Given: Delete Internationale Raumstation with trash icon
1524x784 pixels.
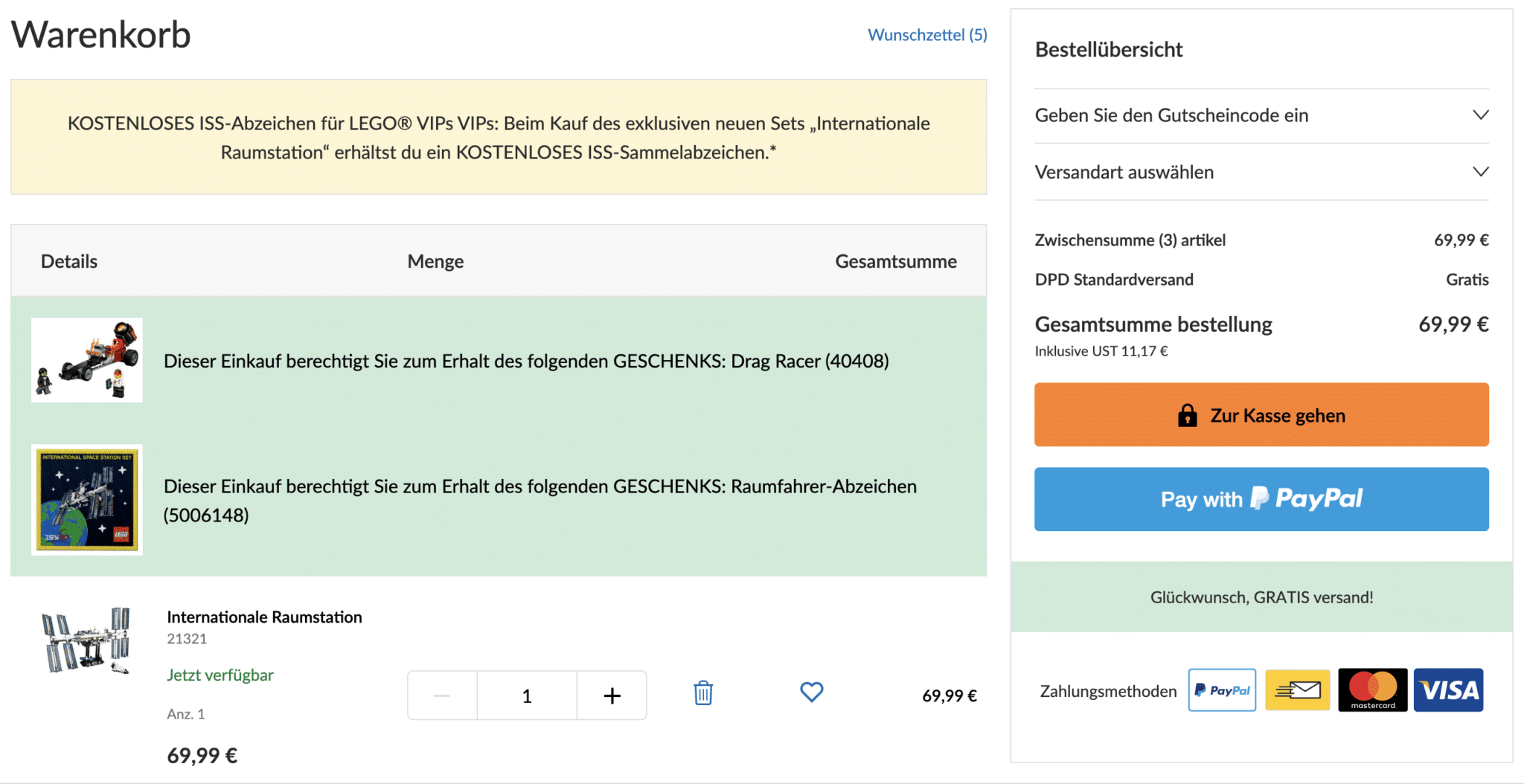Looking at the screenshot, I should pos(703,693).
